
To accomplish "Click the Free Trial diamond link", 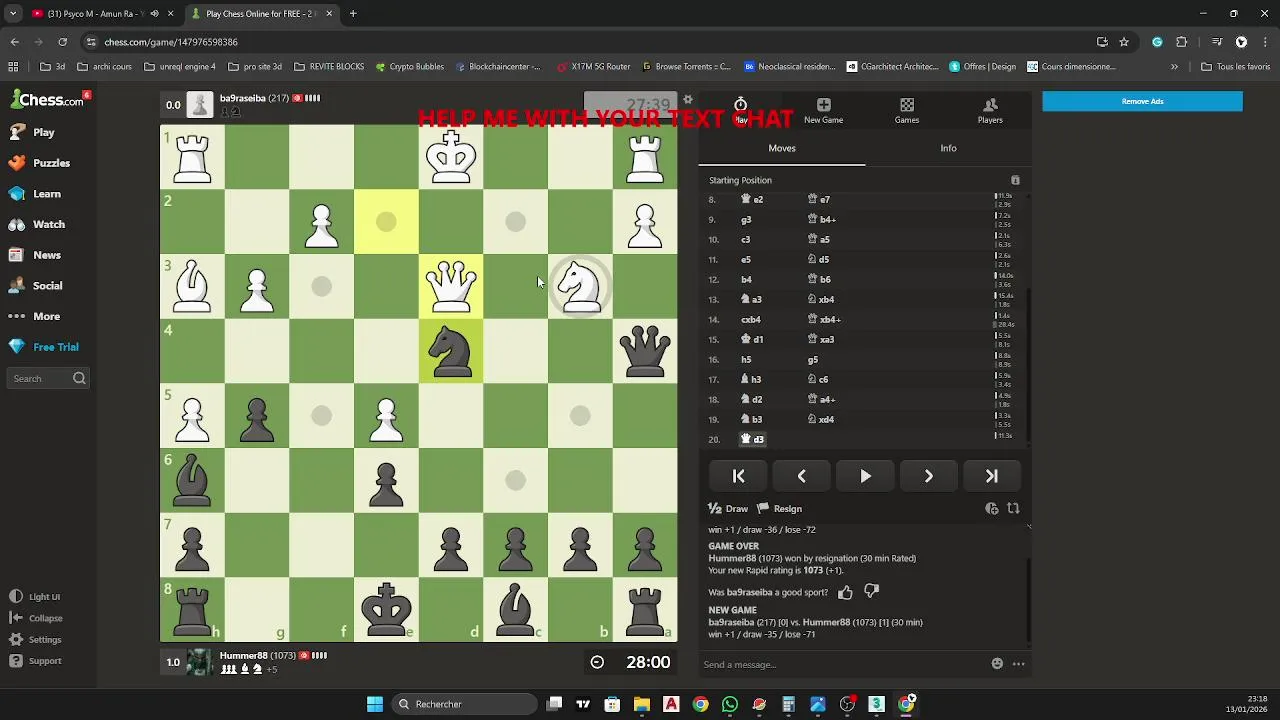I will (x=44, y=347).
